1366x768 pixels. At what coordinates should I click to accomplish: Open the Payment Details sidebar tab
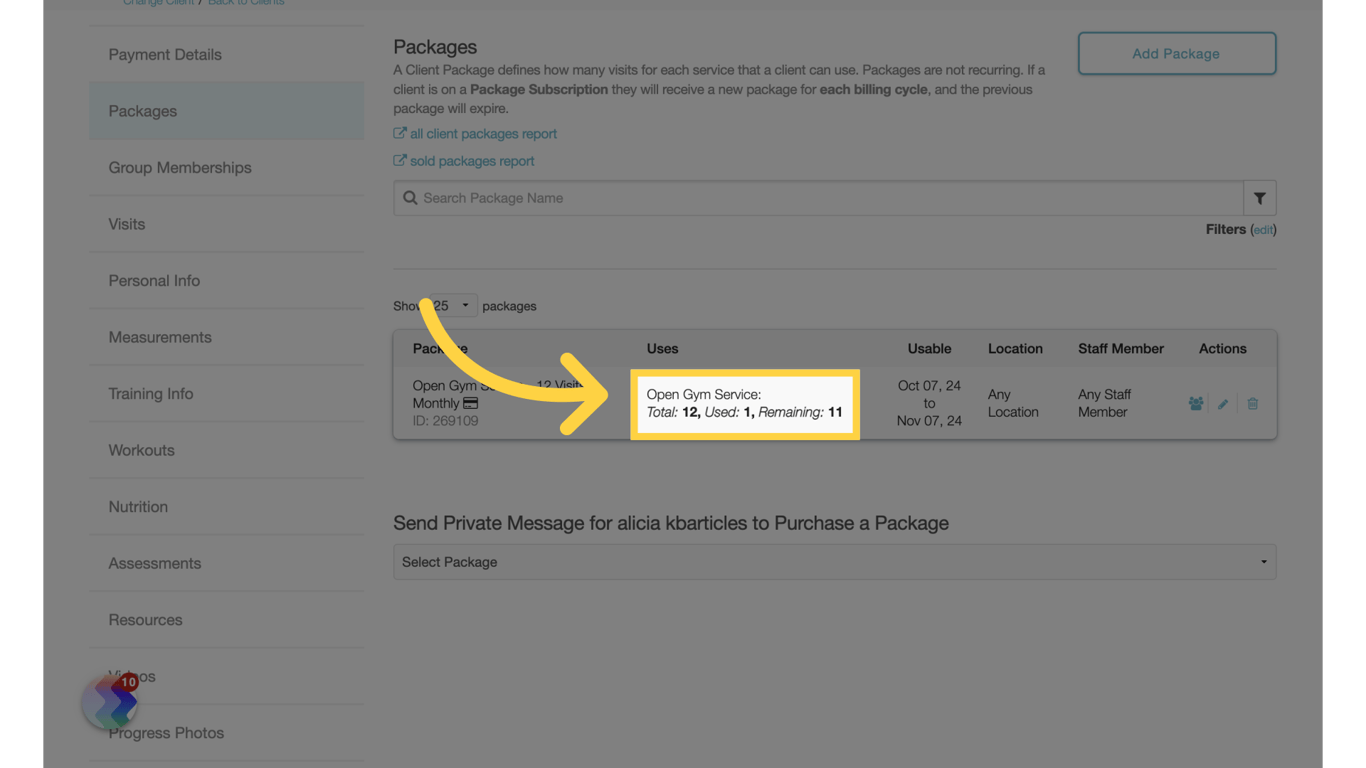coord(165,55)
